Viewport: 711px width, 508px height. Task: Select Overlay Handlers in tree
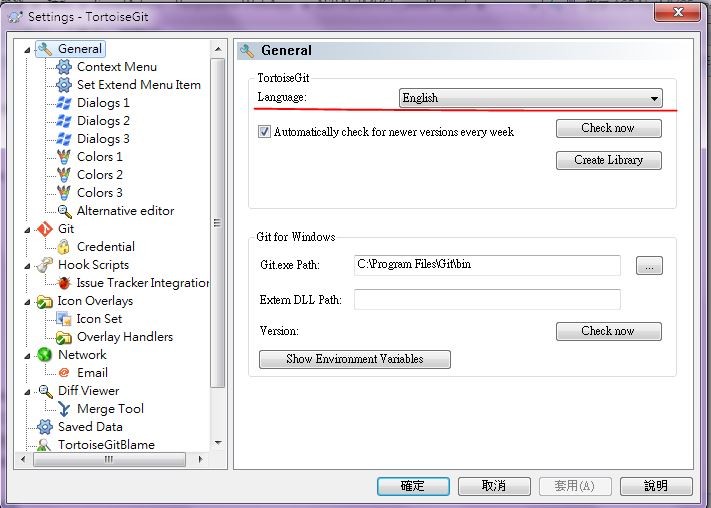[125, 337]
